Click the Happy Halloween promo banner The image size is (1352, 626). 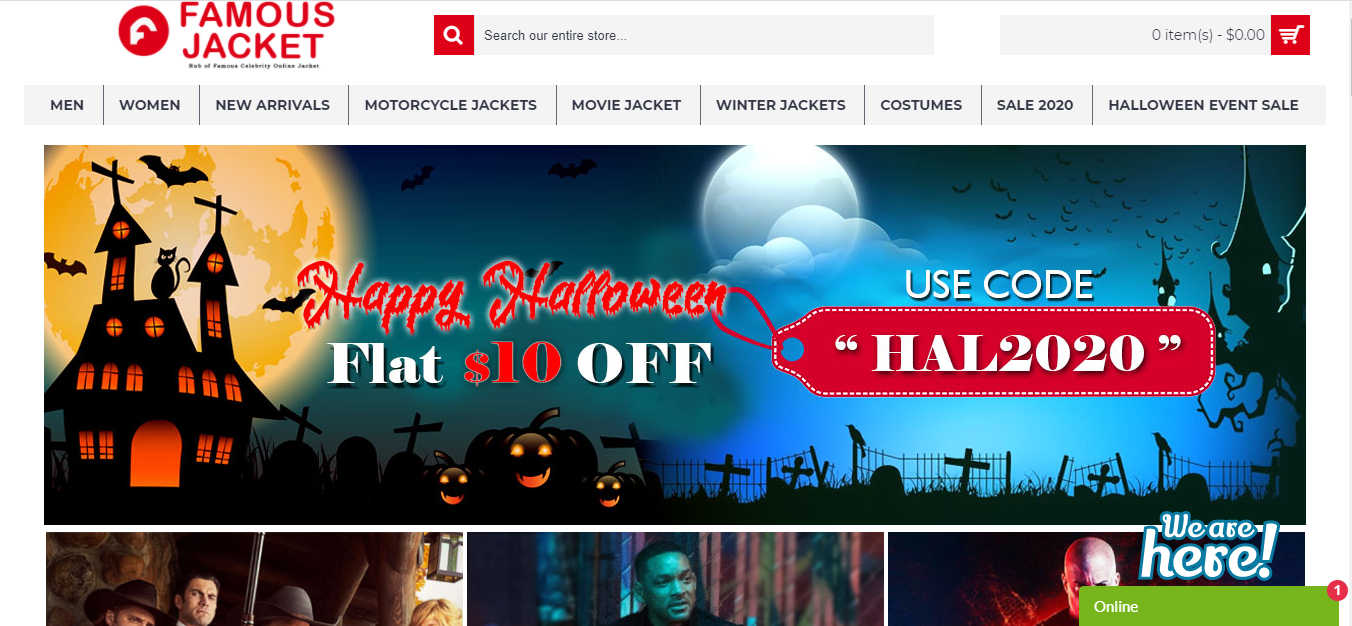[675, 335]
